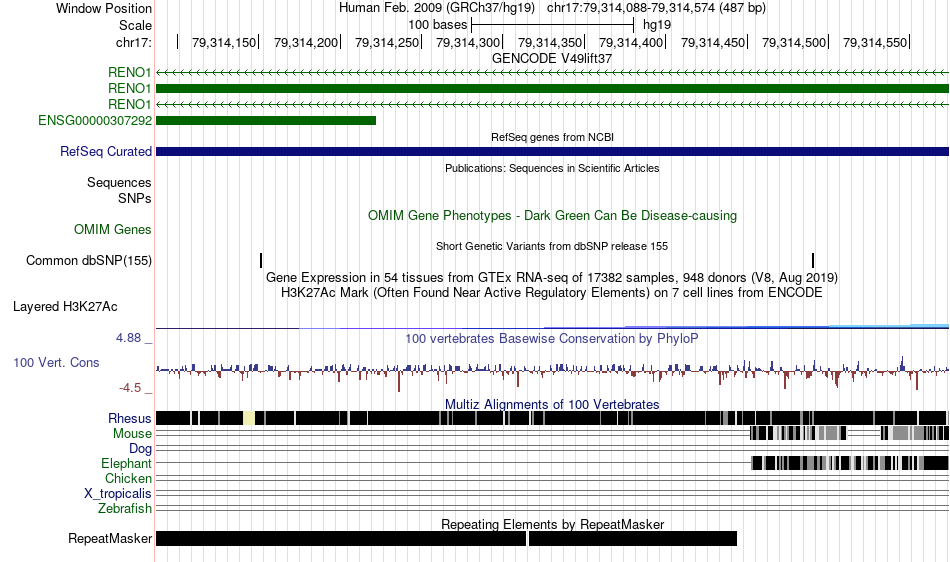Click the -4.5 PhyloP lower scale value
This screenshot has width=950, height=562.
pos(130,388)
